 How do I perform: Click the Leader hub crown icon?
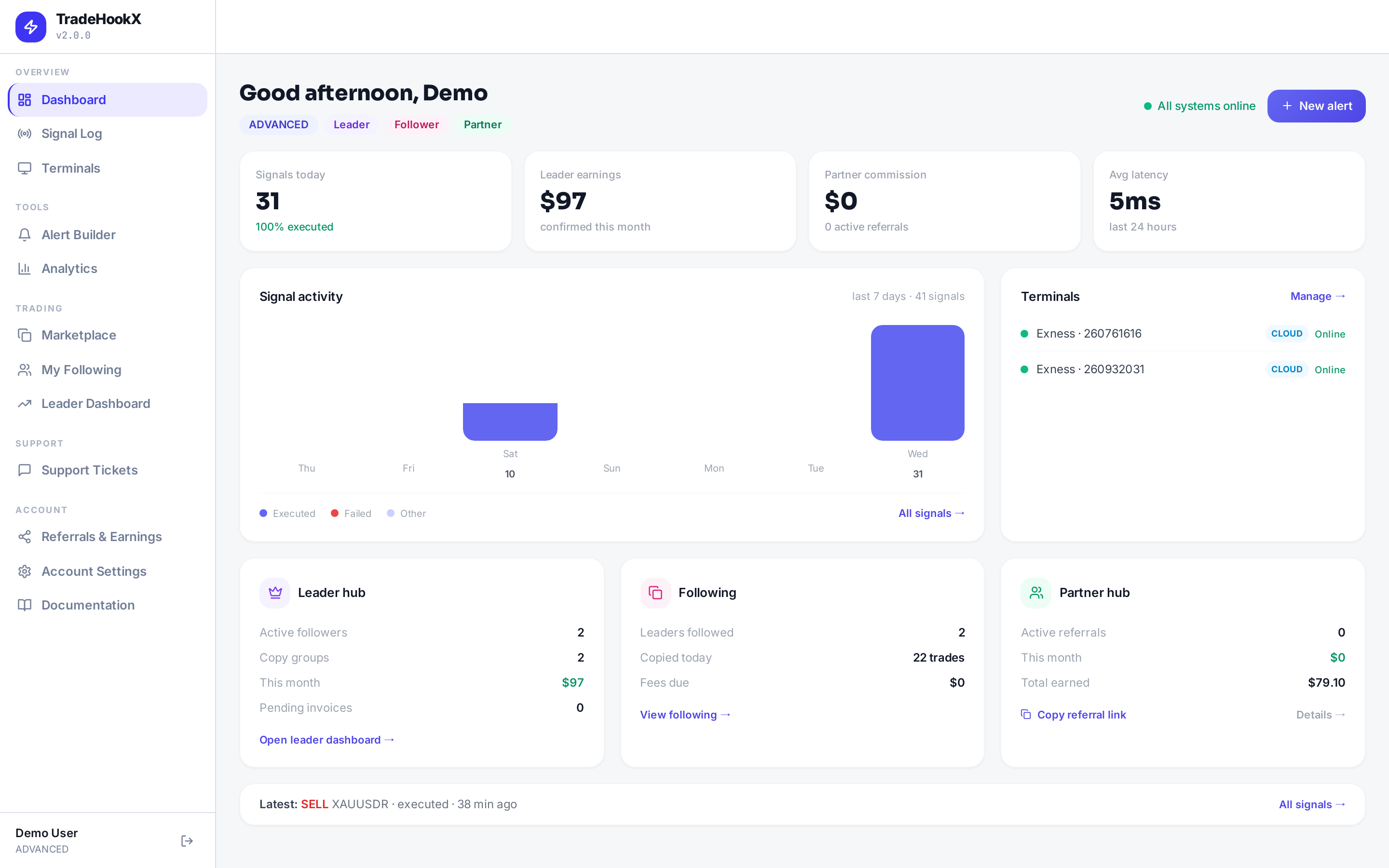tap(275, 593)
